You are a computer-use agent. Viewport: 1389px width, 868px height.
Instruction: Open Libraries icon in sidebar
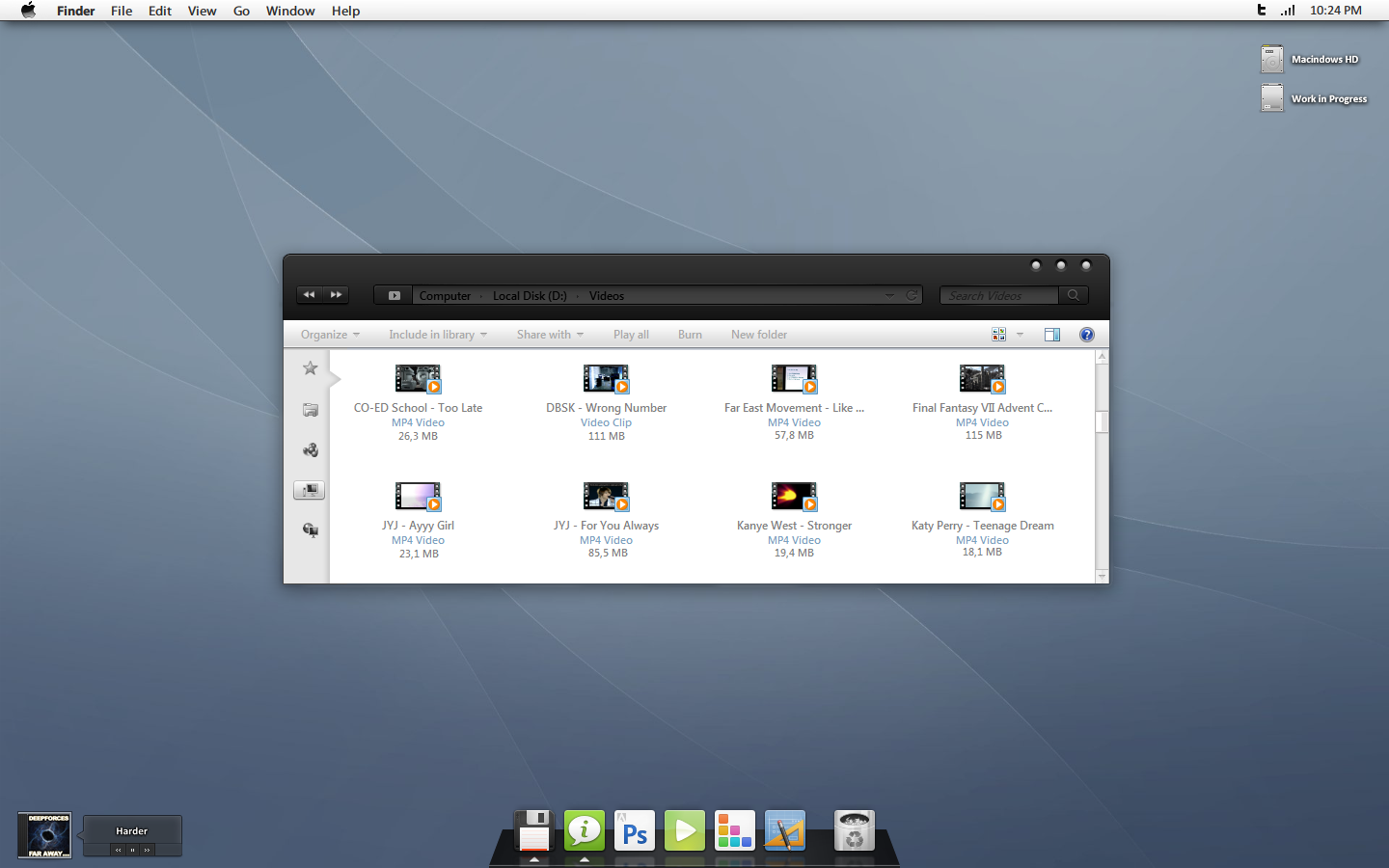pos(310,410)
